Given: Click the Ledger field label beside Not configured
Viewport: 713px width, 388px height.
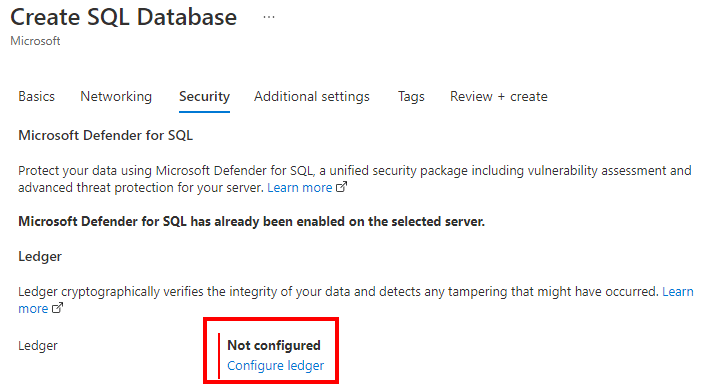Looking at the screenshot, I should (x=38, y=346).
